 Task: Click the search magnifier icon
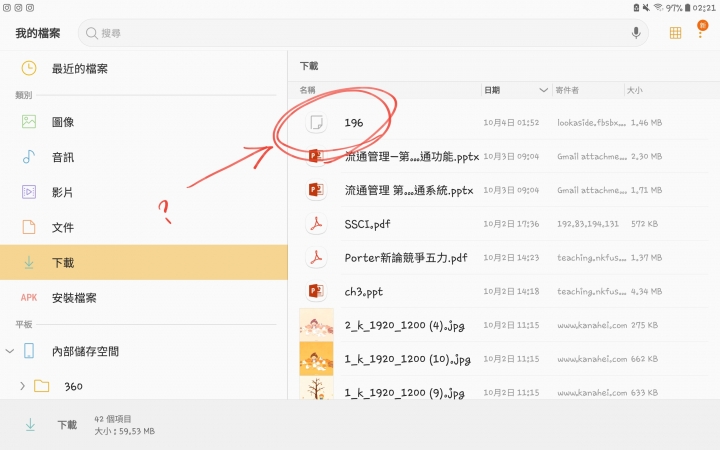(92, 33)
